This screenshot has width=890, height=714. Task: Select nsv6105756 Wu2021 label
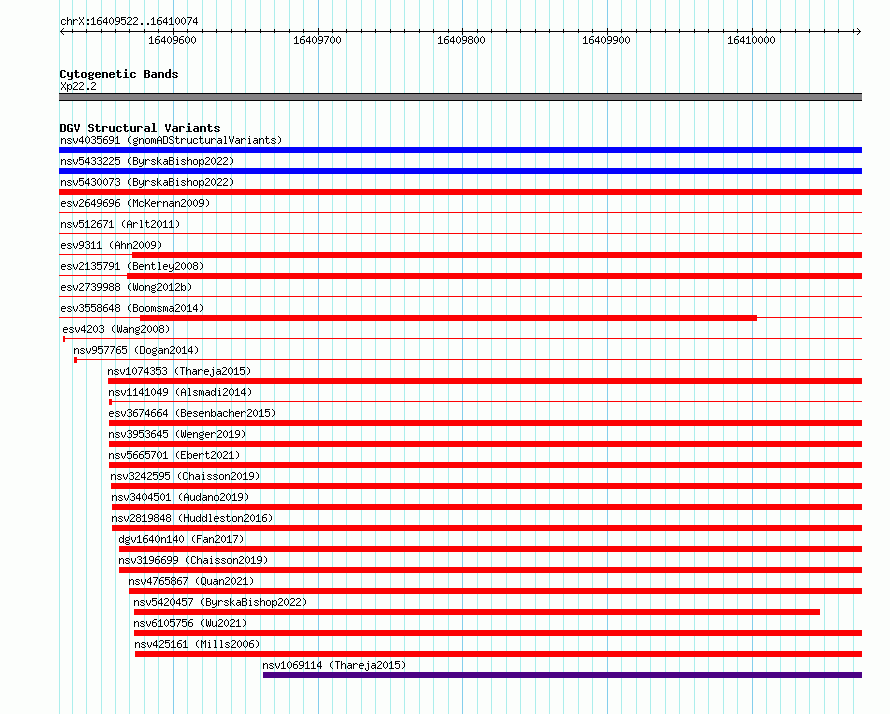coord(190,623)
